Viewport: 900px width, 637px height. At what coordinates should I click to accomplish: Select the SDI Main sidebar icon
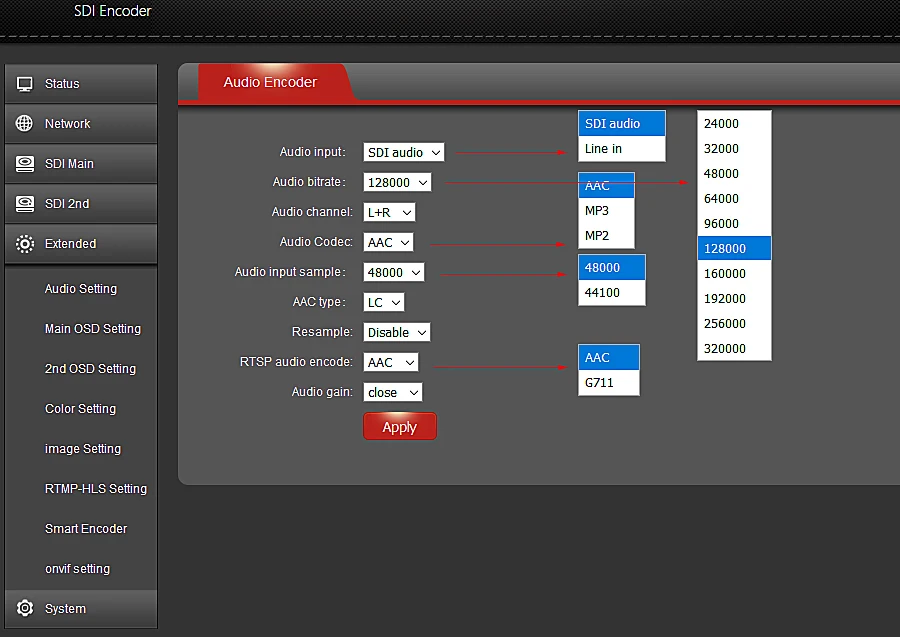point(24,164)
